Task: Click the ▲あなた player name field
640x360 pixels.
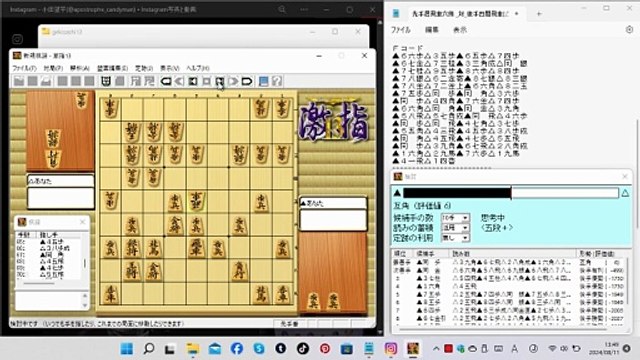Action: click(x=333, y=203)
